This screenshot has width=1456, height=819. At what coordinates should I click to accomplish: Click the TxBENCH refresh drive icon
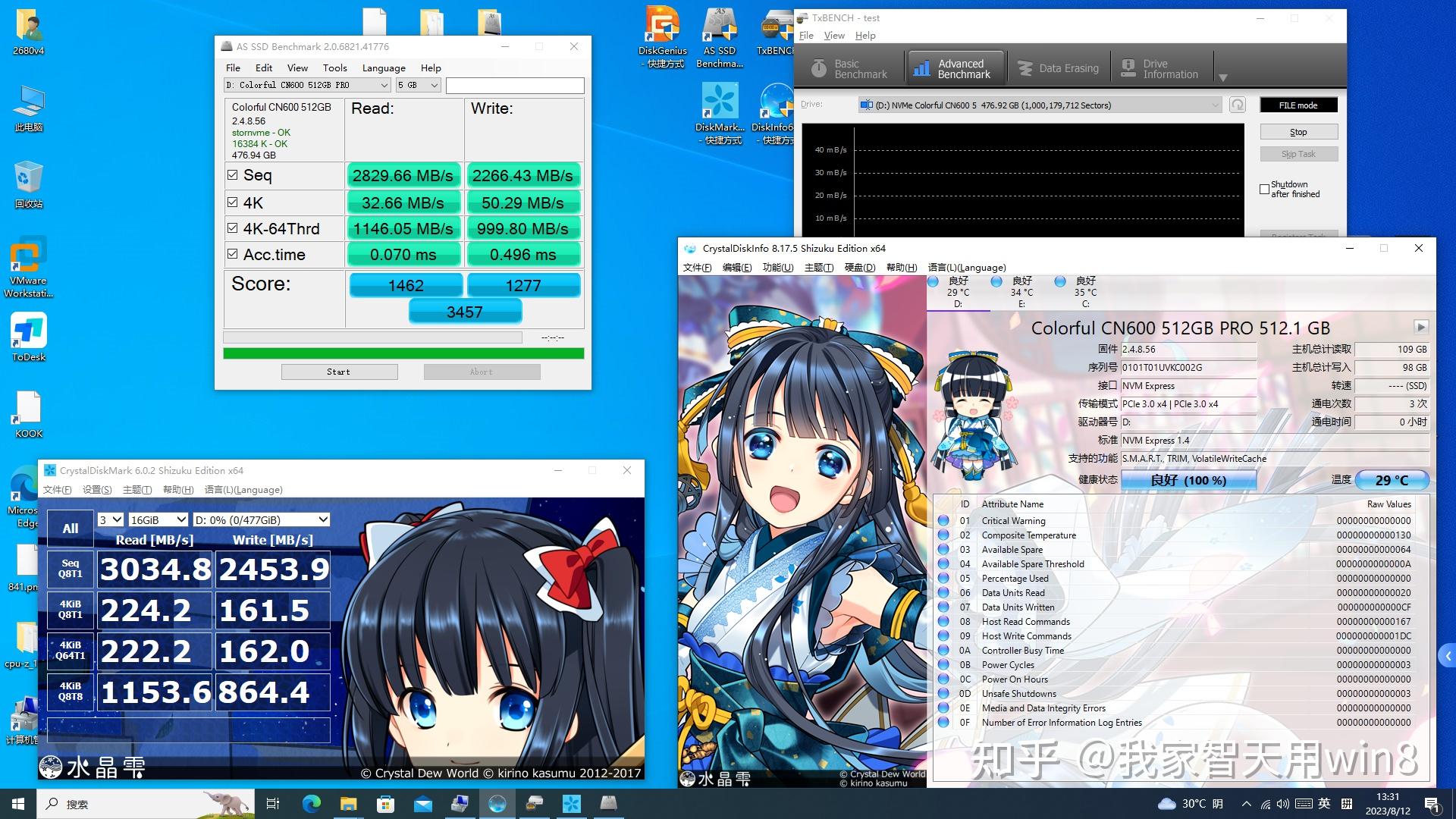click(1238, 105)
